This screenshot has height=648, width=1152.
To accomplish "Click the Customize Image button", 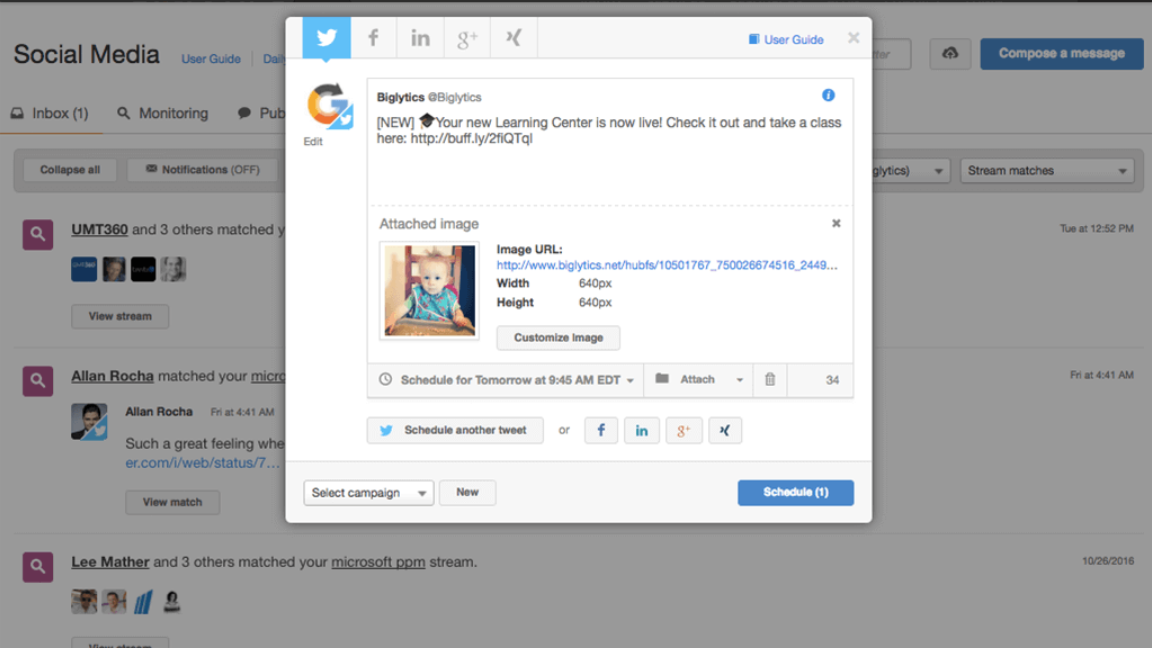I will [558, 338].
